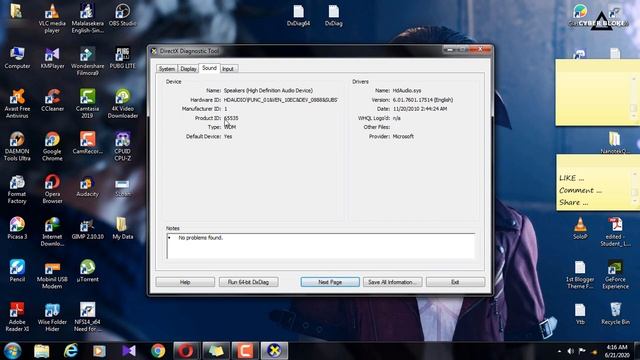Click Opera icon in taskbar
Screen dimensions: 640x360
pyautogui.click(x=187, y=351)
